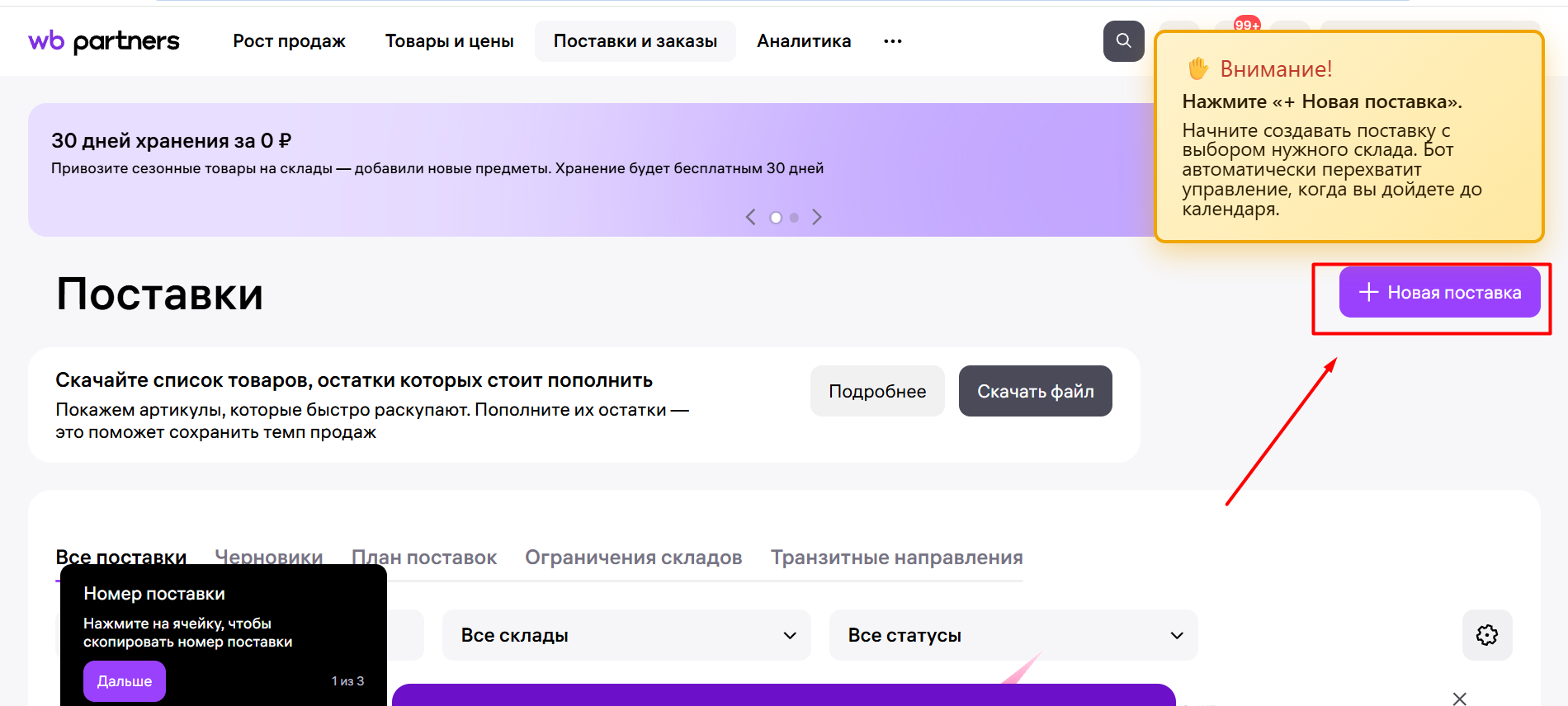Expand the Все склады dropdown

tap(626, 635)
